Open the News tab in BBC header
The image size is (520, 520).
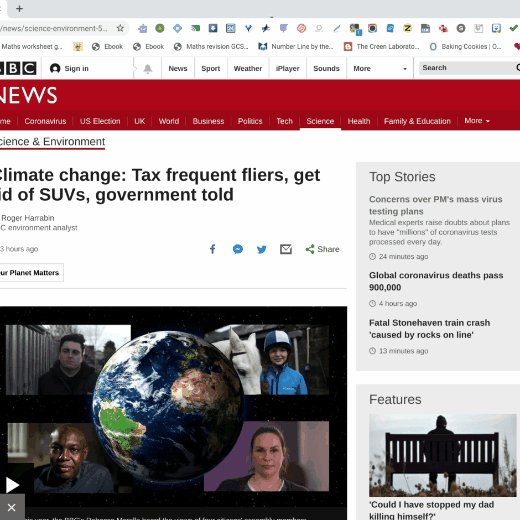click(178, 68)
